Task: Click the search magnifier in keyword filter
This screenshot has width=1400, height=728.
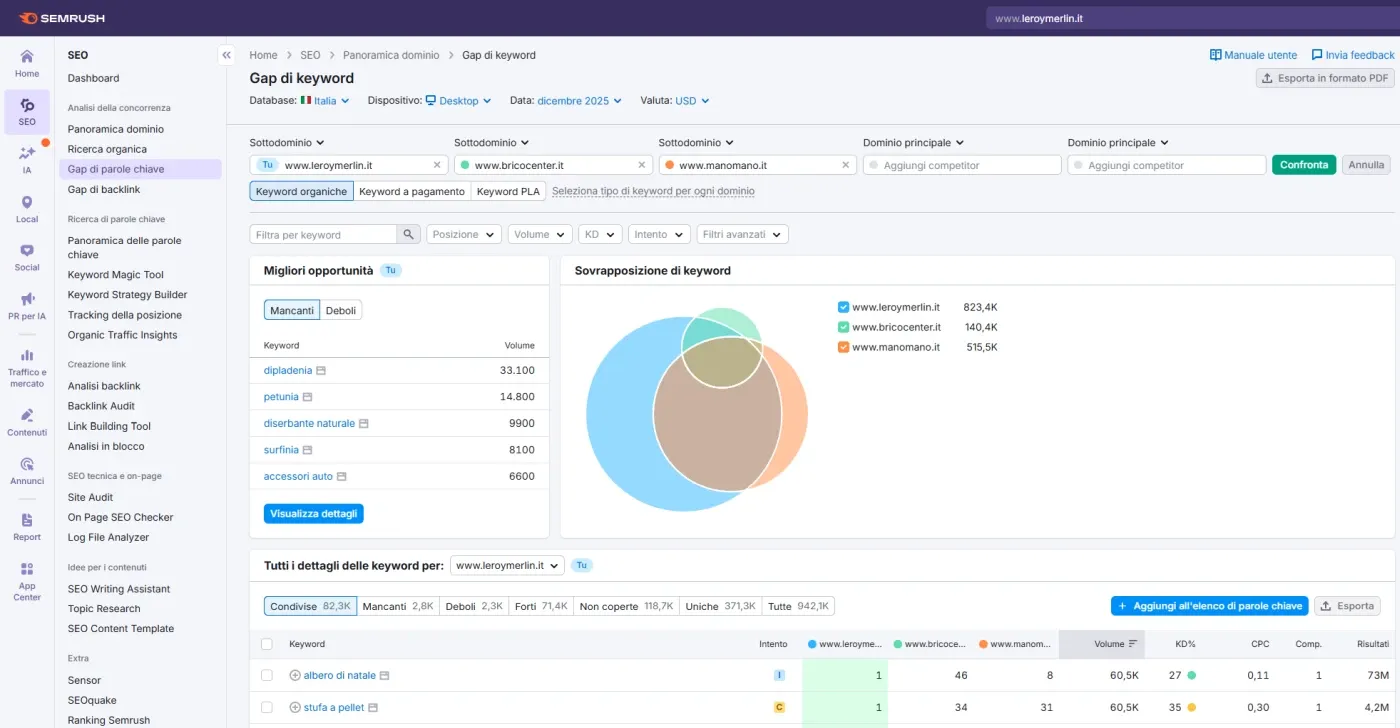Action: click(408, 234)
